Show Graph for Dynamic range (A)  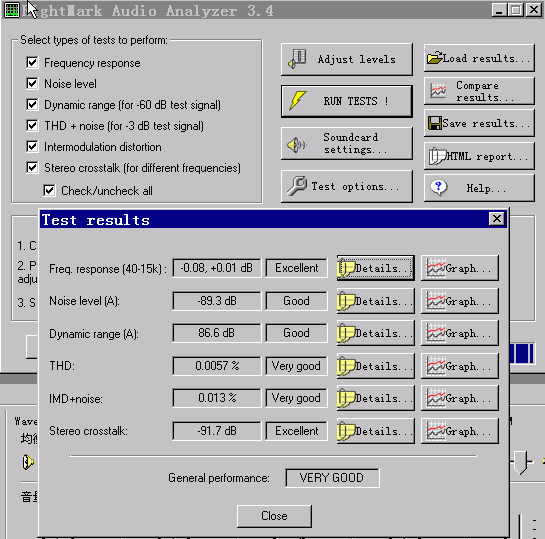(x=460, y=333)
